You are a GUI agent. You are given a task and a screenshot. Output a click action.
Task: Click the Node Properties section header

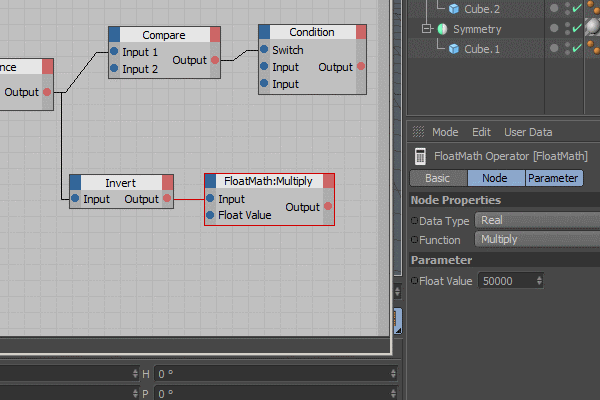[504, 200]
